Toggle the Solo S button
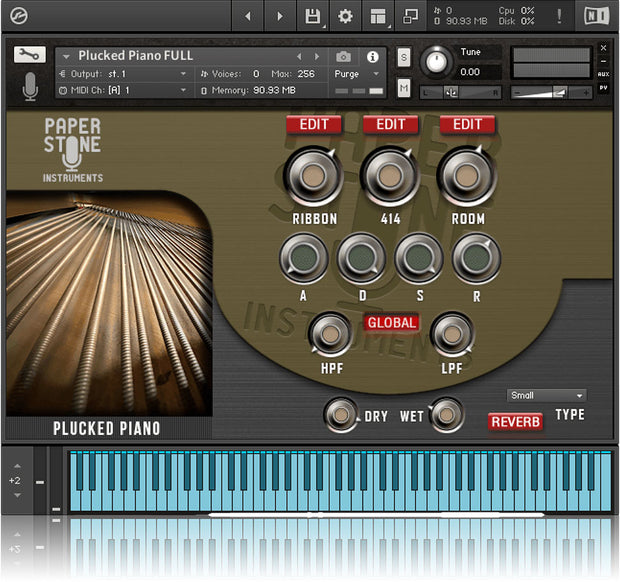This screenshot has height=582, width=620. [x=404, y=57]
